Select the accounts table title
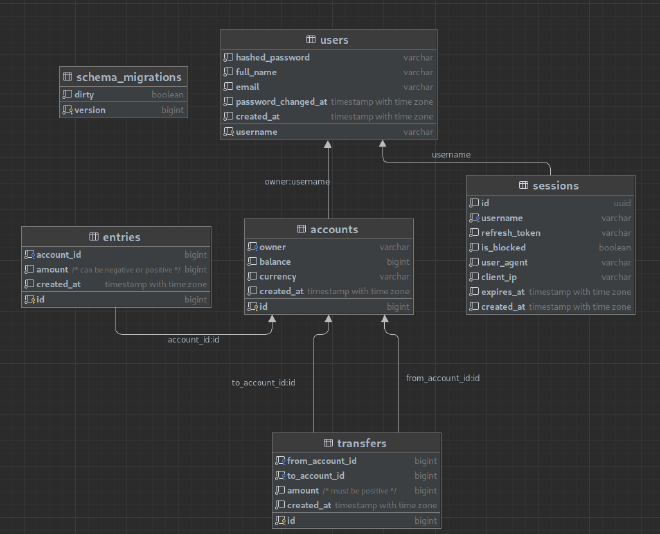The height and width of the screenshot is (534, 660). [x=334, y=229]
